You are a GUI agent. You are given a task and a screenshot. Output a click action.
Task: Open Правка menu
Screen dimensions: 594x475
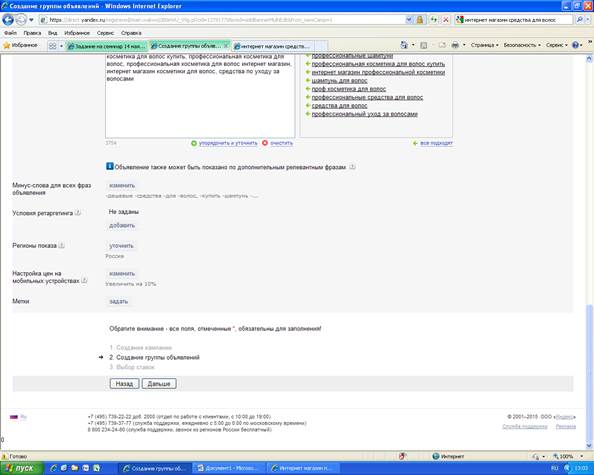[x=32, y=33]
